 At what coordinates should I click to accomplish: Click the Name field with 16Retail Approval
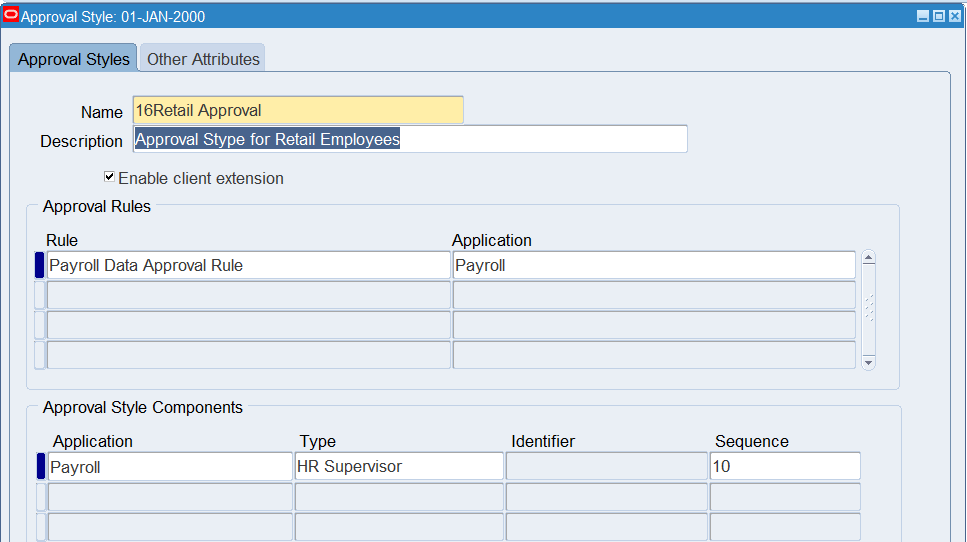(297, 110)
